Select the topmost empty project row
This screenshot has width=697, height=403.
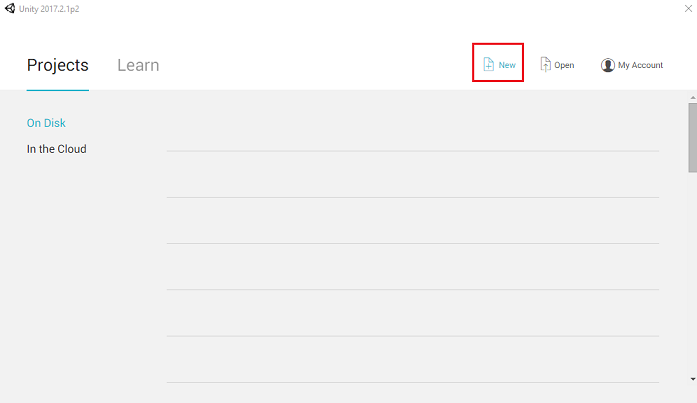click(412, 128)
